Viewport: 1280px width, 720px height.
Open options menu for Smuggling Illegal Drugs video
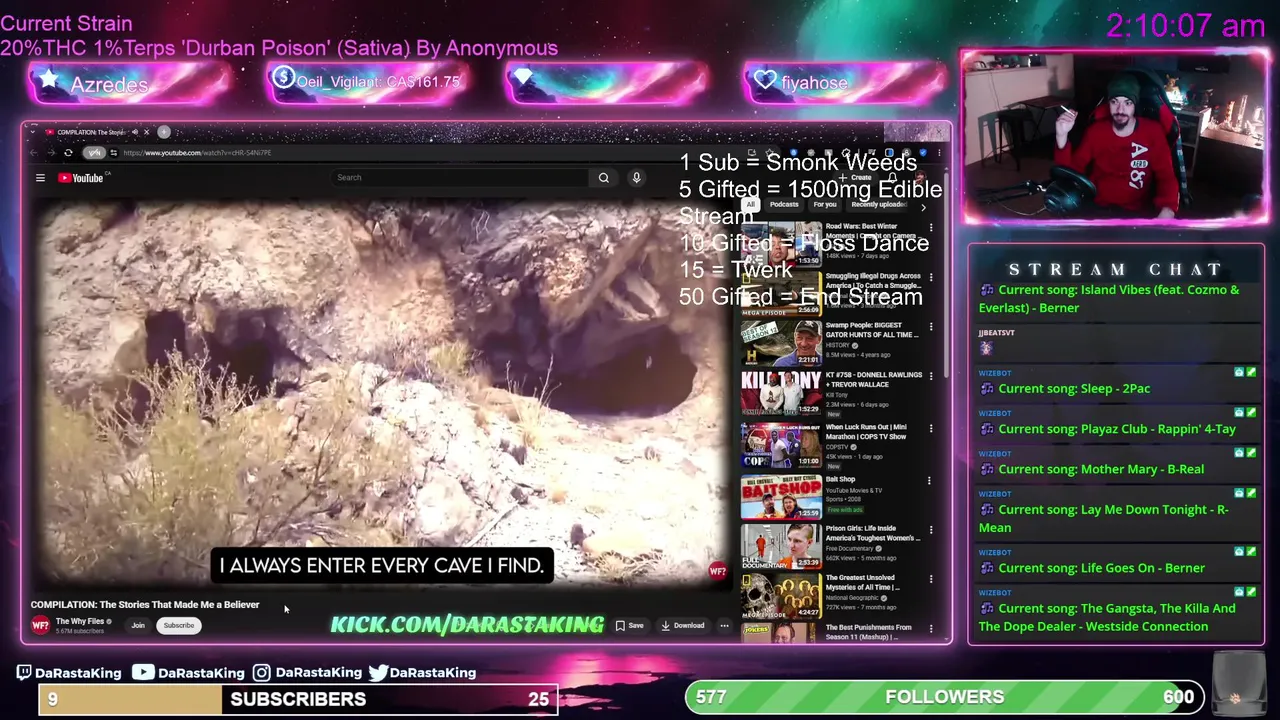(931, 277)
